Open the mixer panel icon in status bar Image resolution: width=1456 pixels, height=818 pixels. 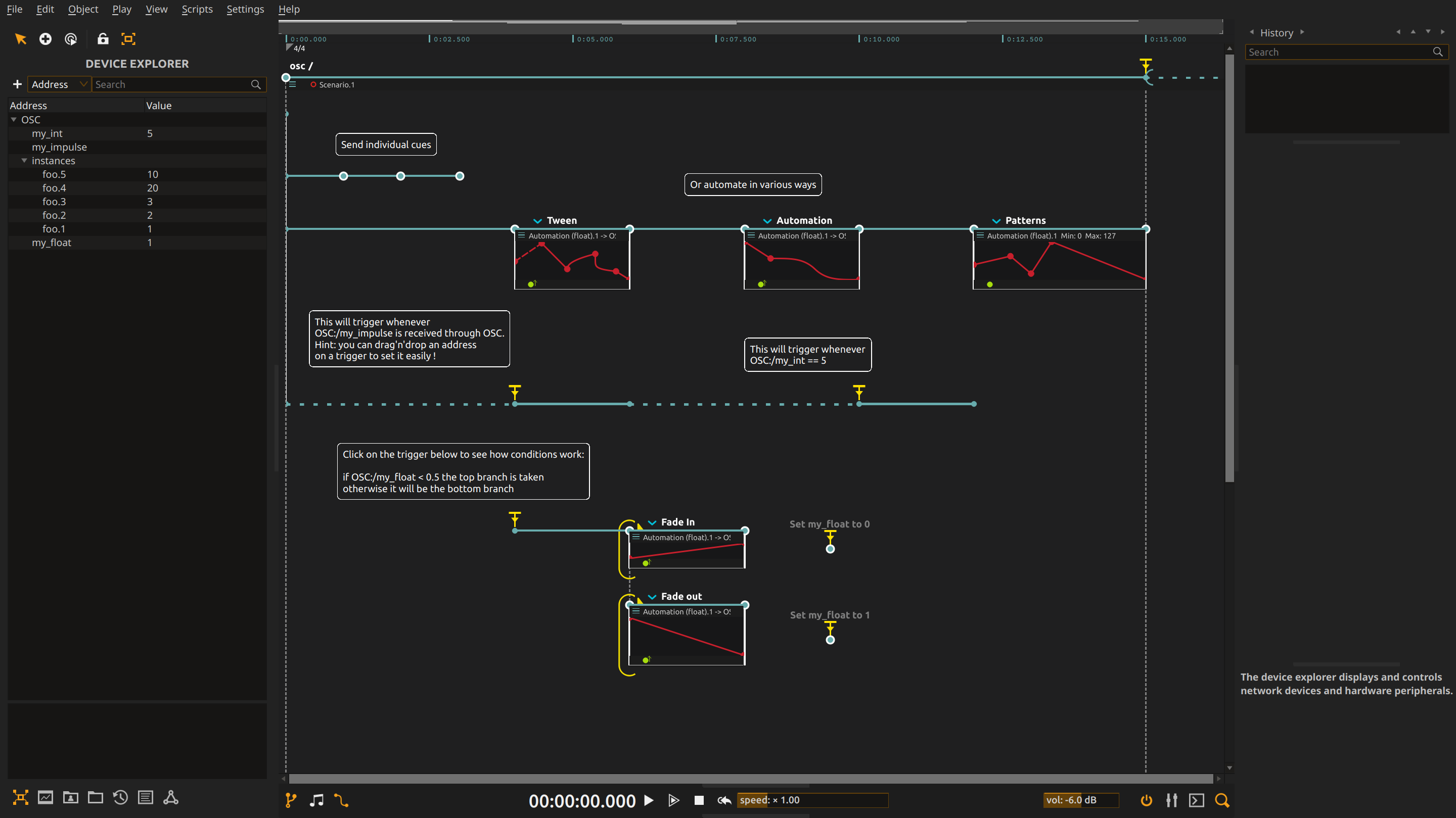1172,800
